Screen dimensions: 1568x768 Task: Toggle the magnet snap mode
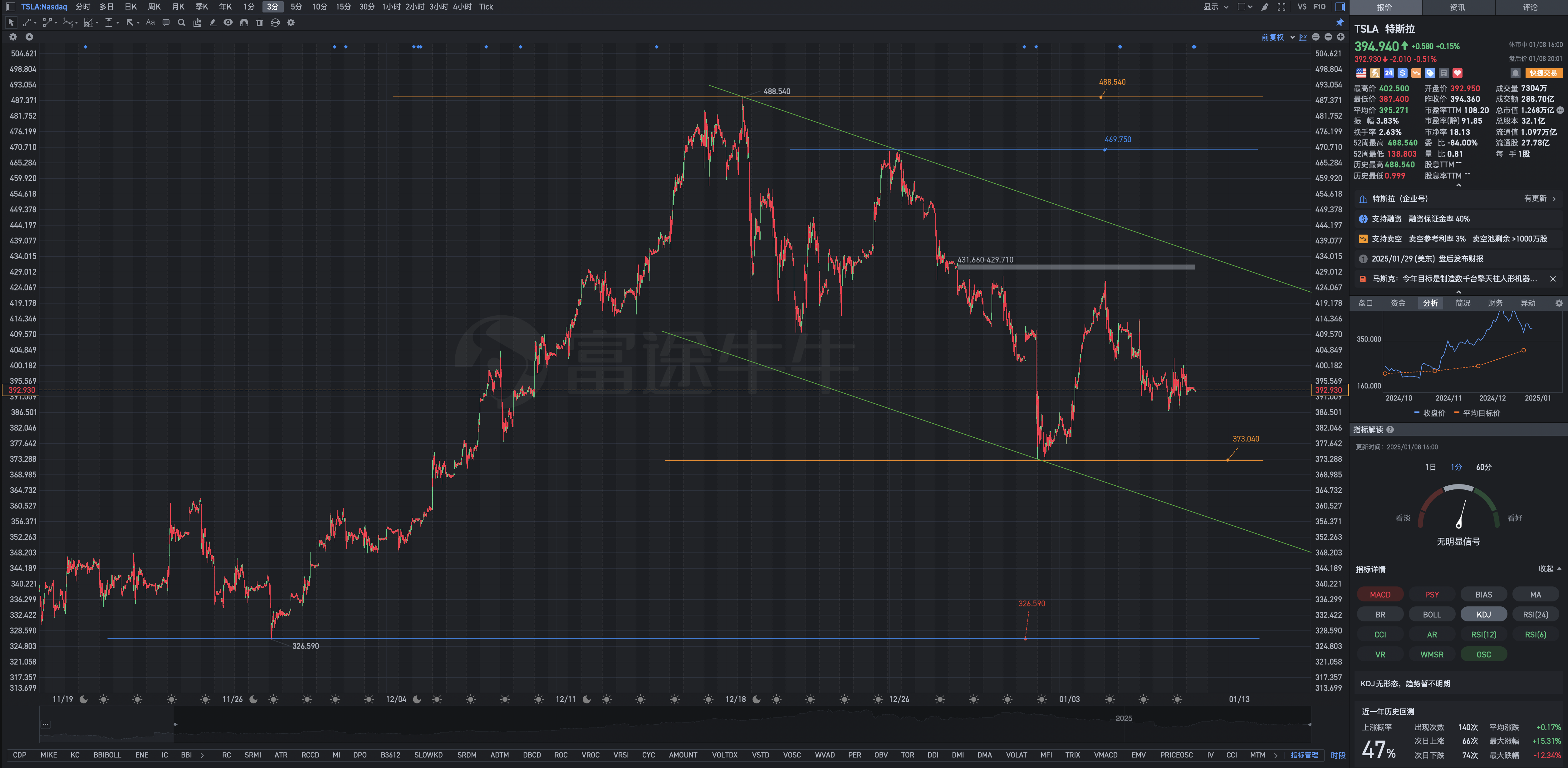pos(244,22)
